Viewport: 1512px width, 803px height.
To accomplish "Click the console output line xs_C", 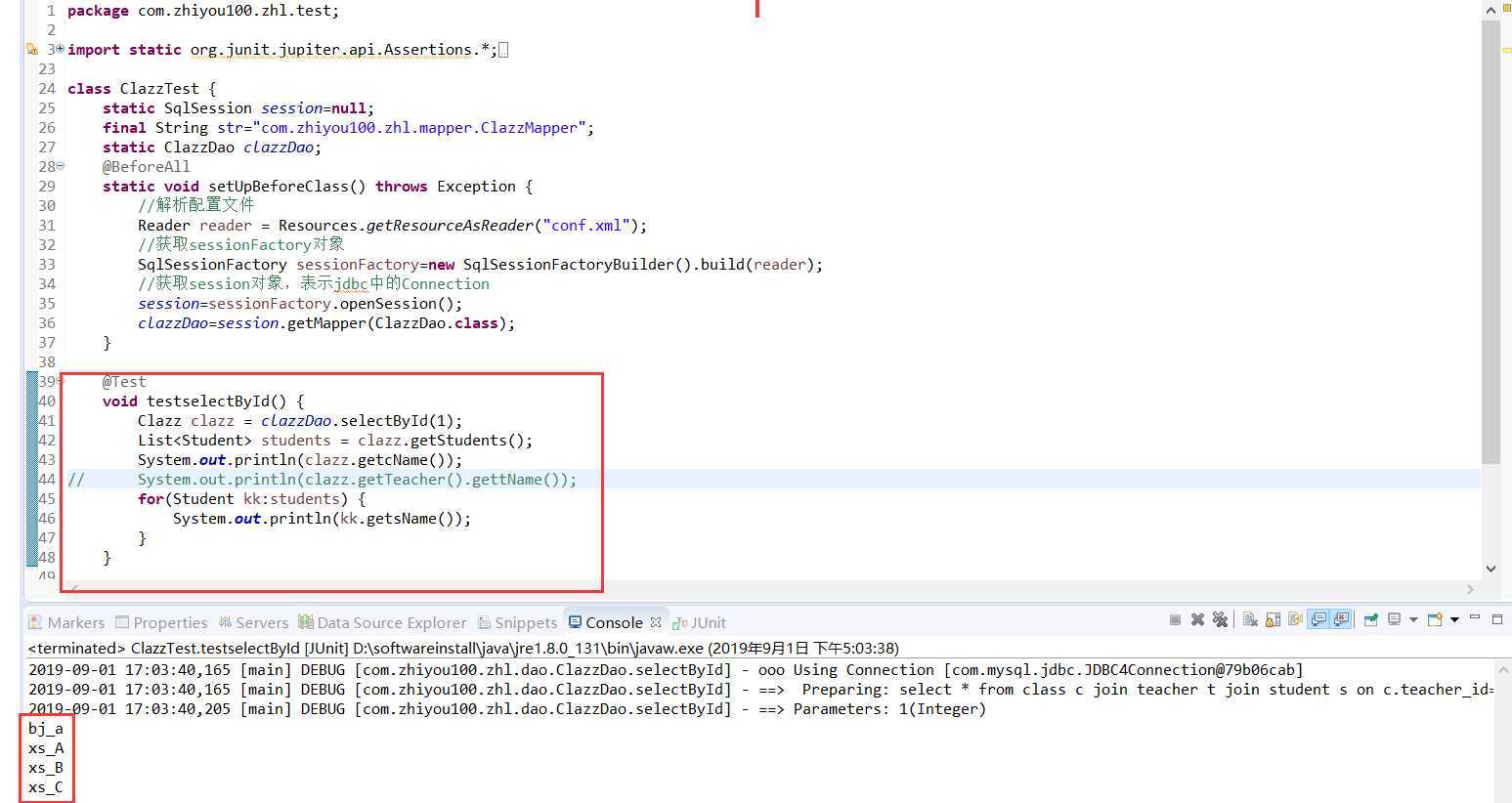I will 45,786.
